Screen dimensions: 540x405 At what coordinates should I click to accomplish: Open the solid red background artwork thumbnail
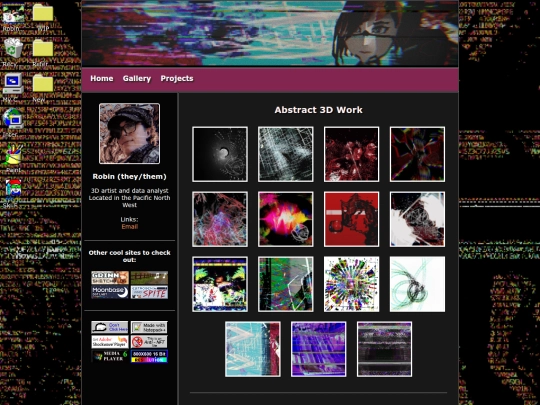(x=351, y=219)
